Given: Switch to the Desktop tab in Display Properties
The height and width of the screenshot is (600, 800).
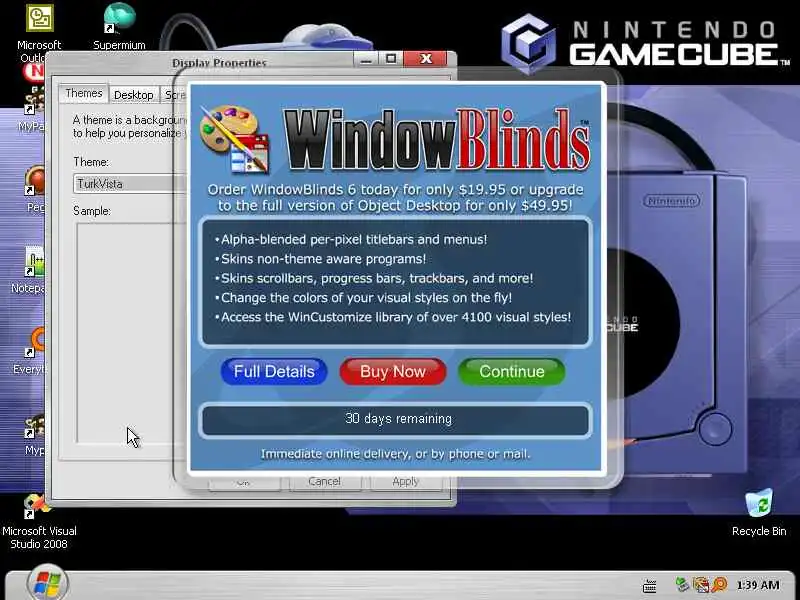Looking at the screenshot, I should pos(134,95).
